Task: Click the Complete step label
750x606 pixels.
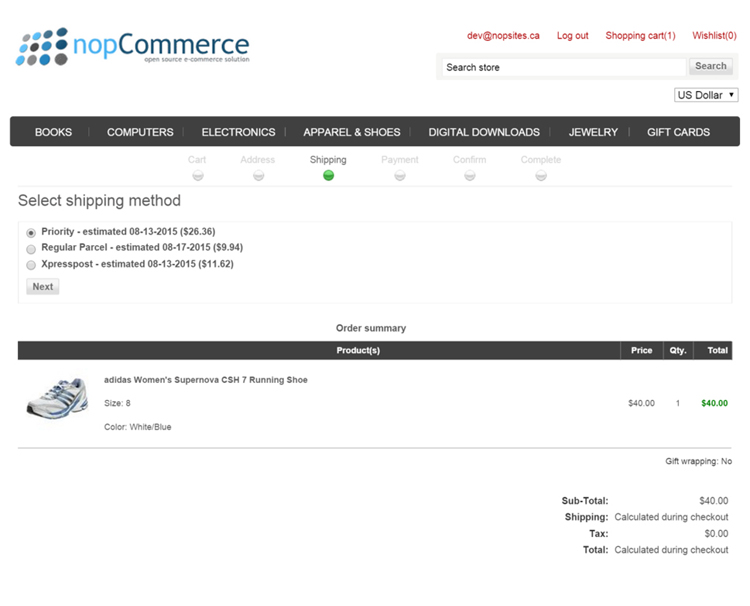Action: pos(541,160)
